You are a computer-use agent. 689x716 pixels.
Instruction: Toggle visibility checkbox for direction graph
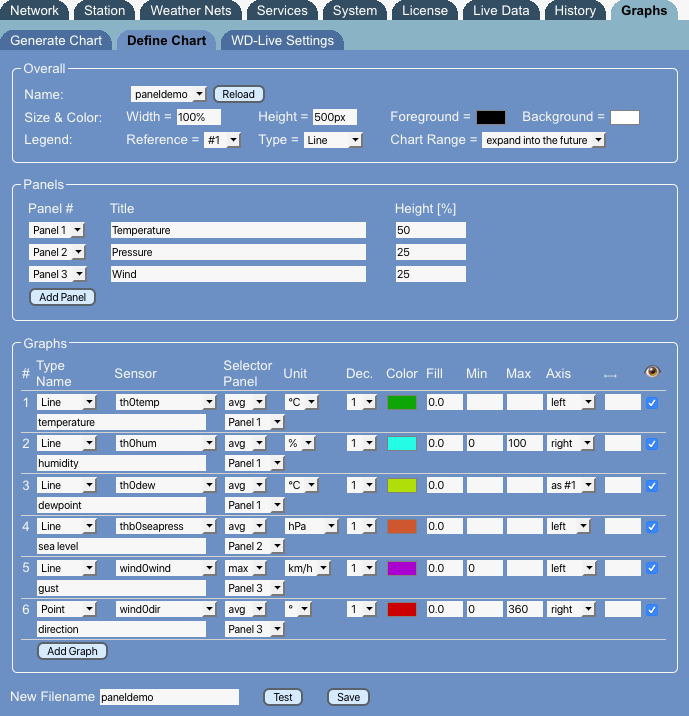pyautogui.click(x=652, y=610)
